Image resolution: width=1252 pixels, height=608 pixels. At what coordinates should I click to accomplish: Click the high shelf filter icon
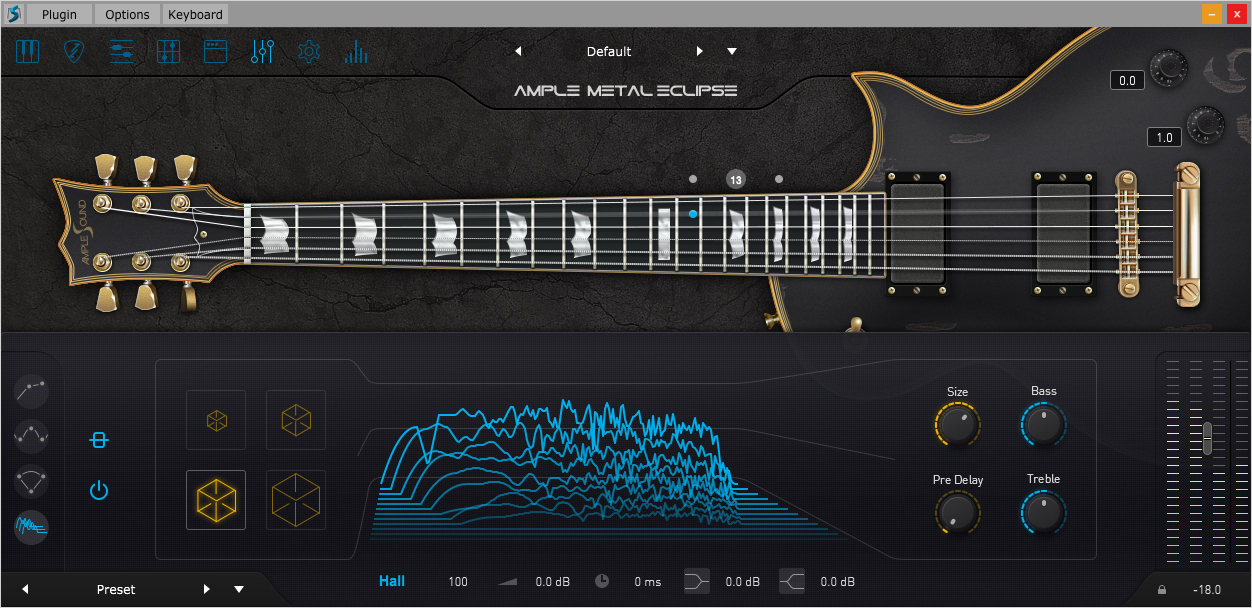[x=792, y=581]
